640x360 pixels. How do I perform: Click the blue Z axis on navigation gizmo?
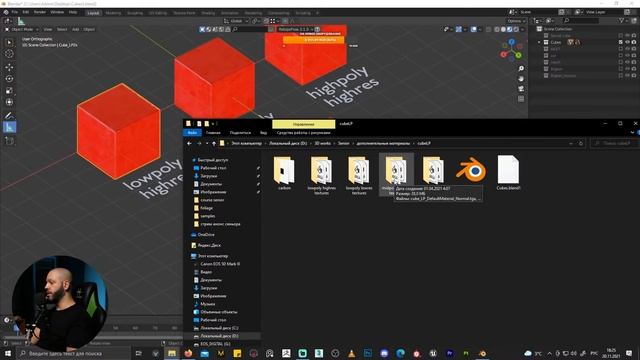[511, 42]
